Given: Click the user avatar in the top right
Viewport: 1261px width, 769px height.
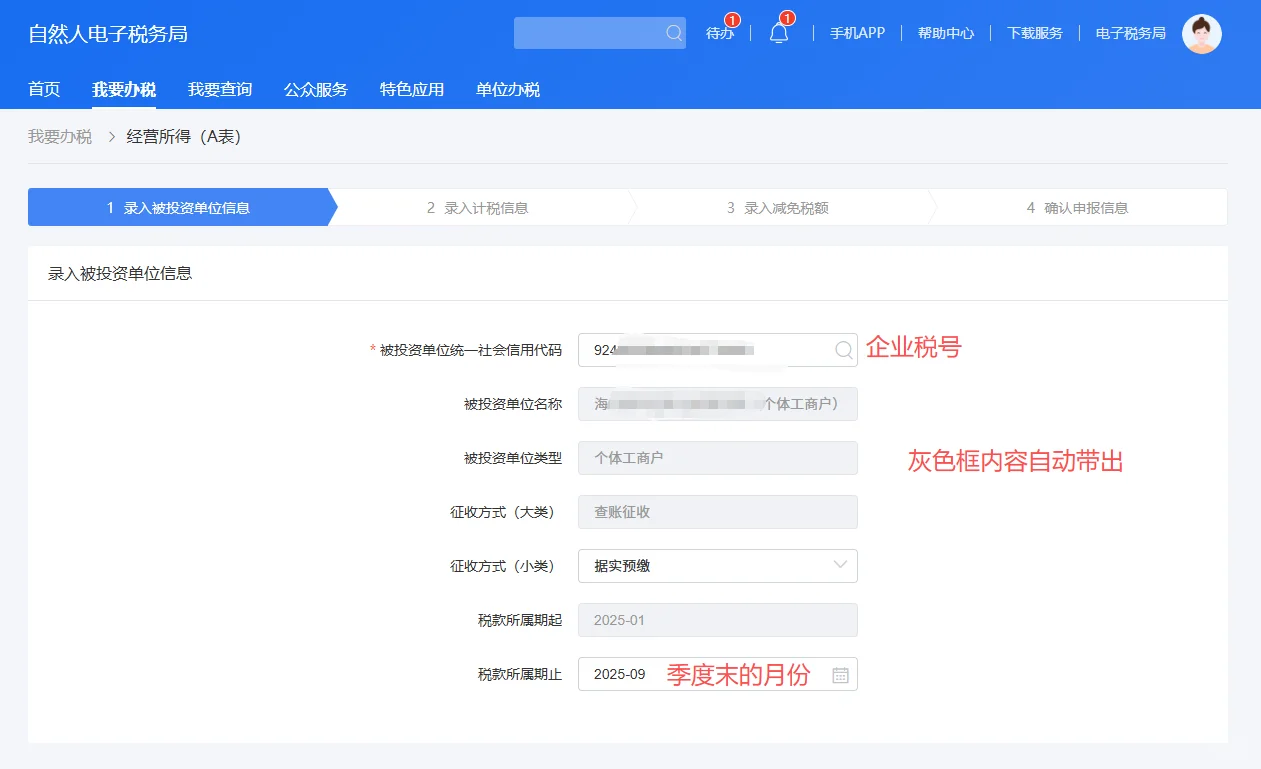Looking at the screenshot, I should point(1201,33).
